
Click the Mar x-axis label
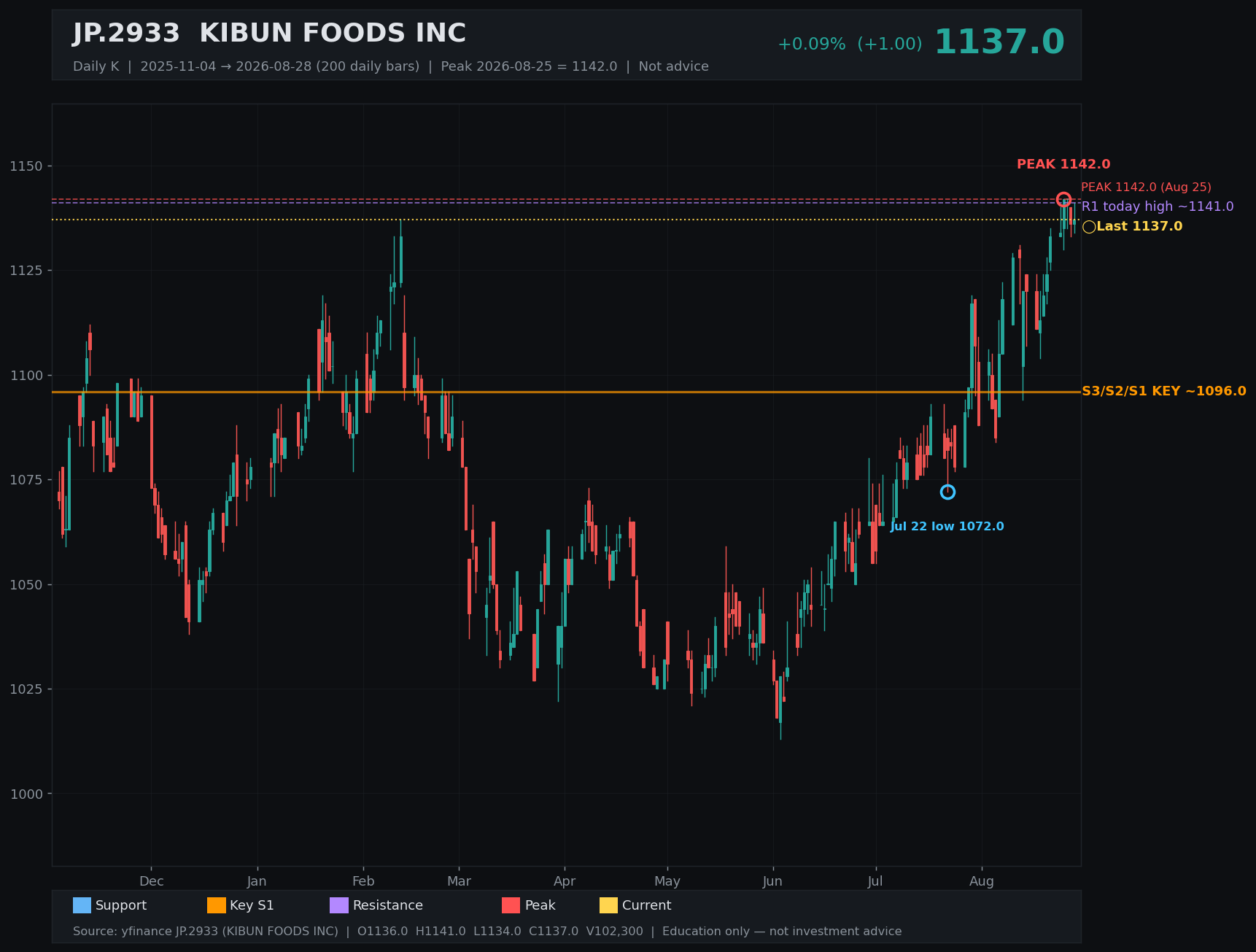pos(459,881)
